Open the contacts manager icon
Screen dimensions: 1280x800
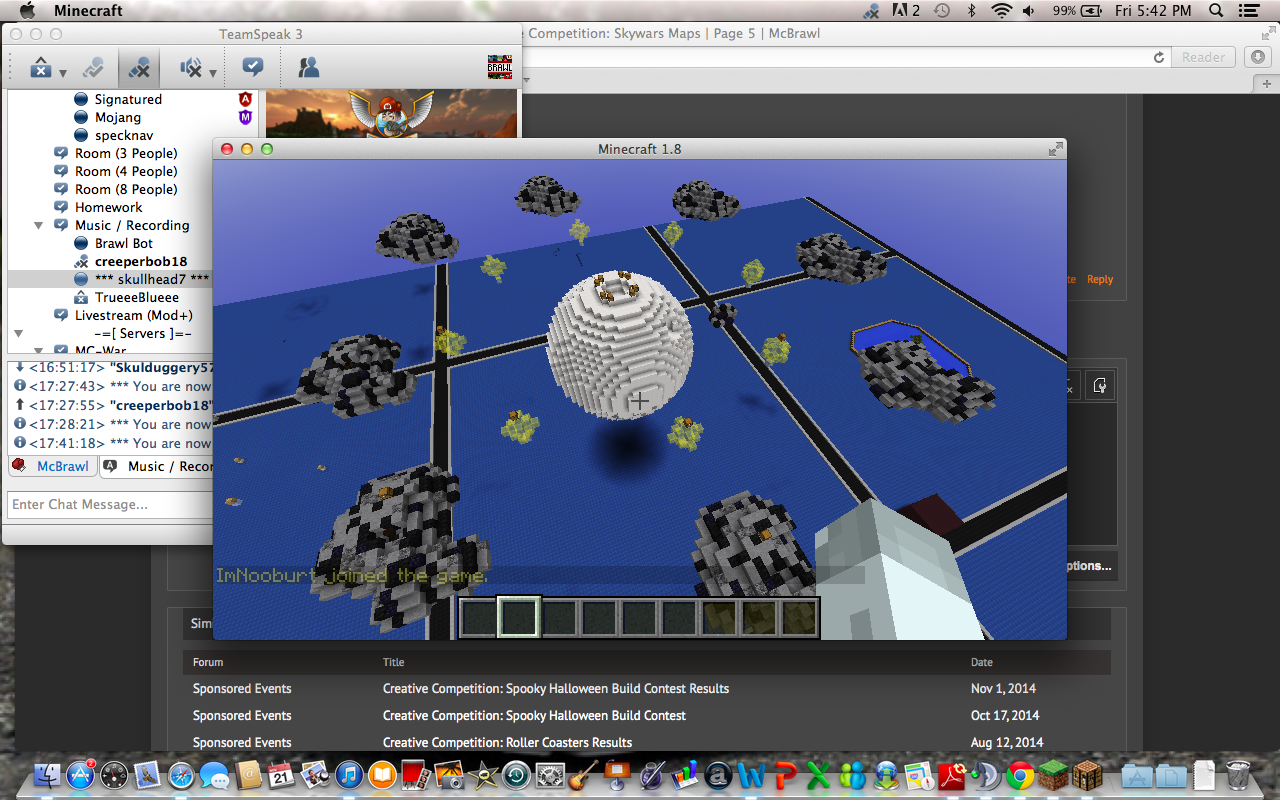tap(308, 68)
